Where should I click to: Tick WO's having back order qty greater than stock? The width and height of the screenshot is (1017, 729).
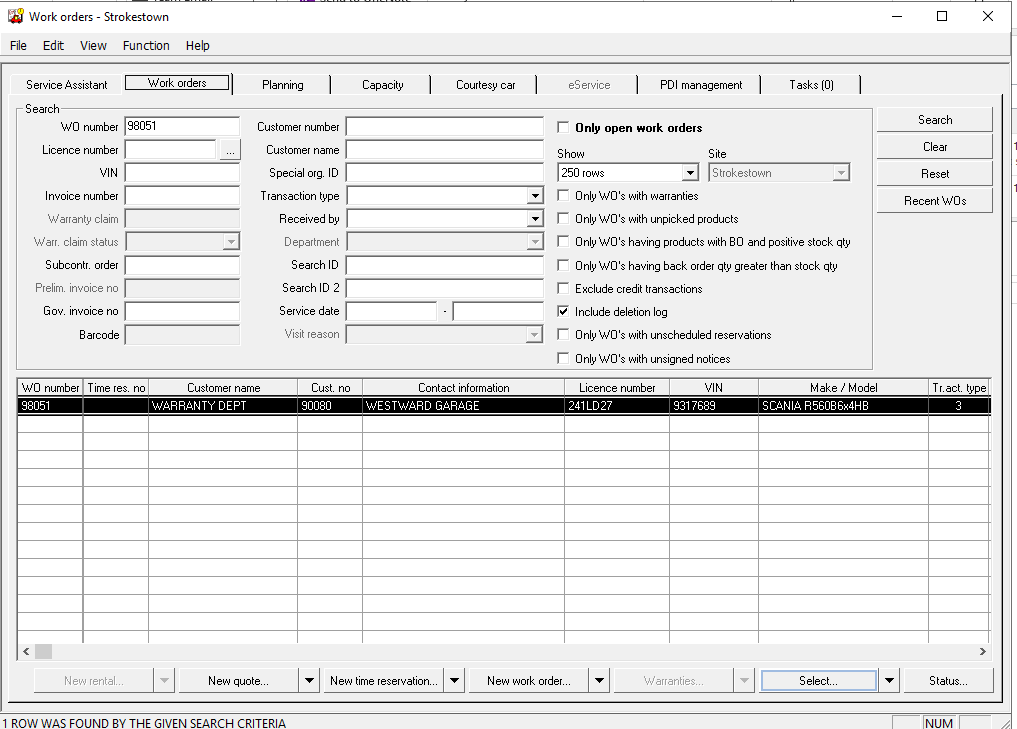pyautogui.click(x=563, y=265)
